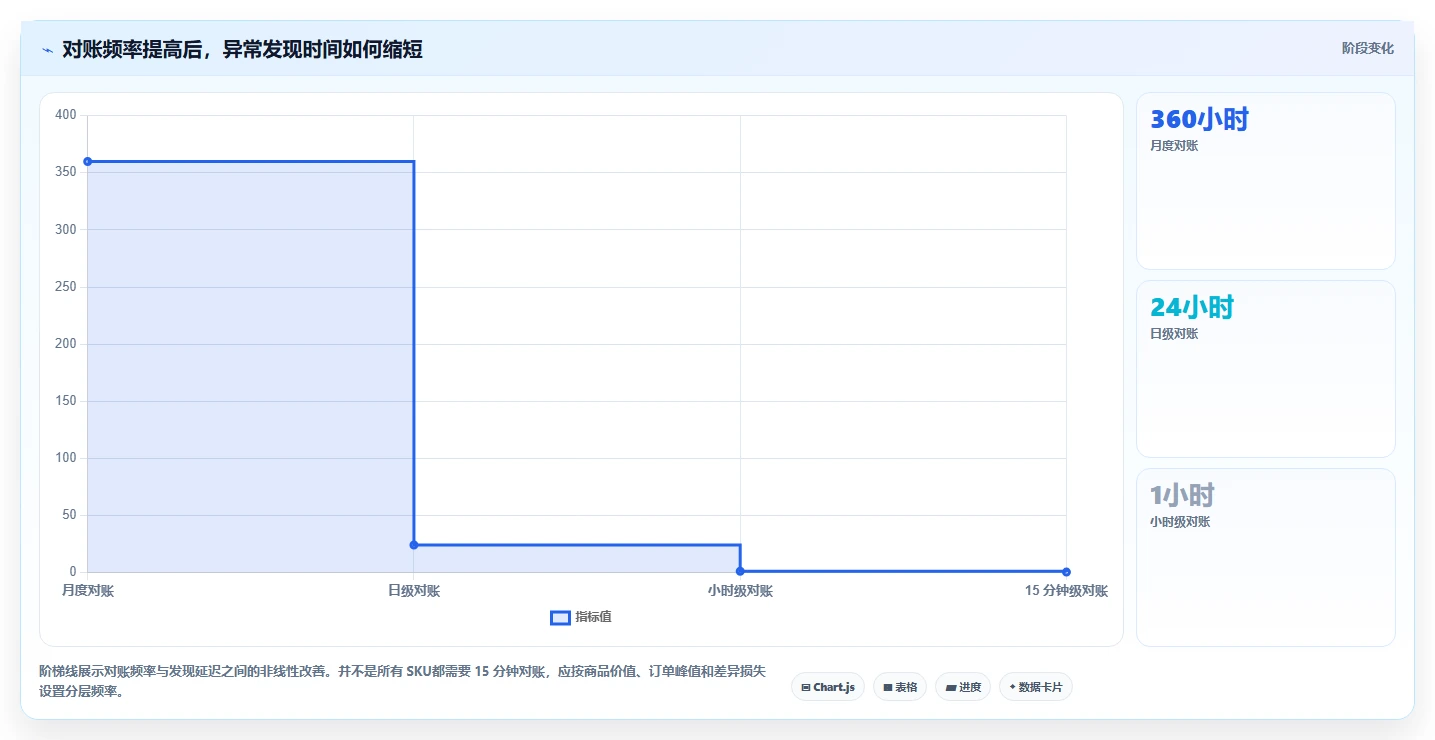Image resolution: width=1435 pixels, height=740 pixels.
Task: Click the 阶段变化 label in header
Action: pos(1367,49)
